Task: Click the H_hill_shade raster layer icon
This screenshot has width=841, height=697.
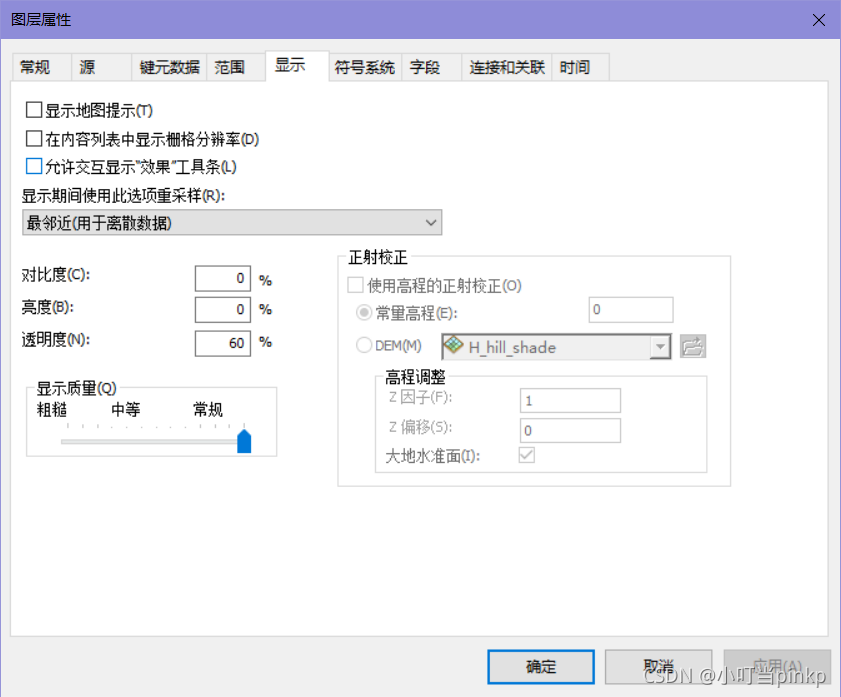Action: tap(454, 345)
